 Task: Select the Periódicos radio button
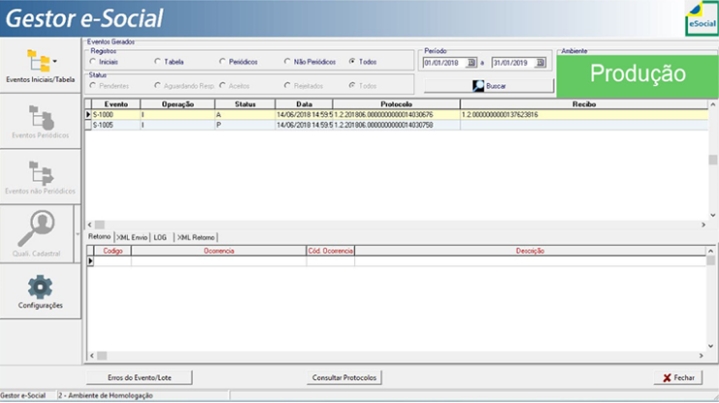click(222, 61)
